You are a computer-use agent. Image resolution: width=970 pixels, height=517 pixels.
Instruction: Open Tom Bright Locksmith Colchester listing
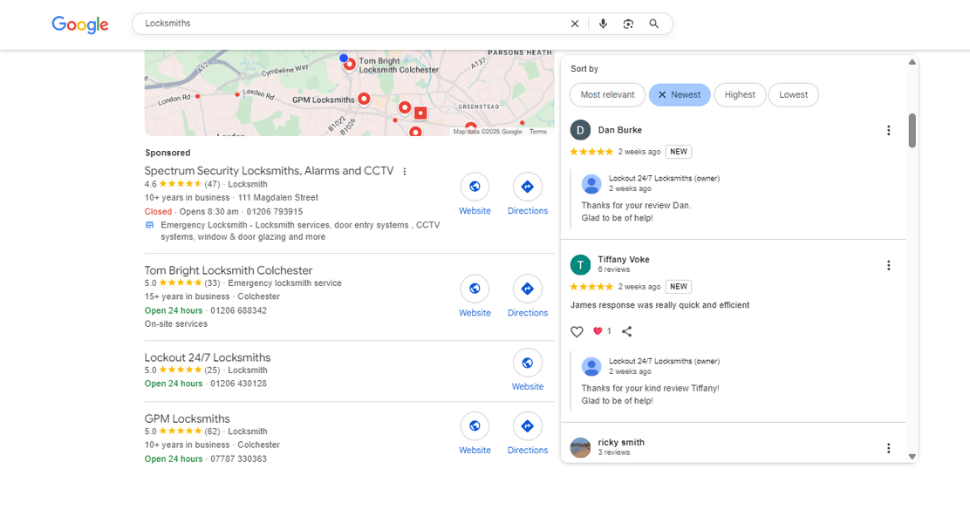tap(228, 270)
